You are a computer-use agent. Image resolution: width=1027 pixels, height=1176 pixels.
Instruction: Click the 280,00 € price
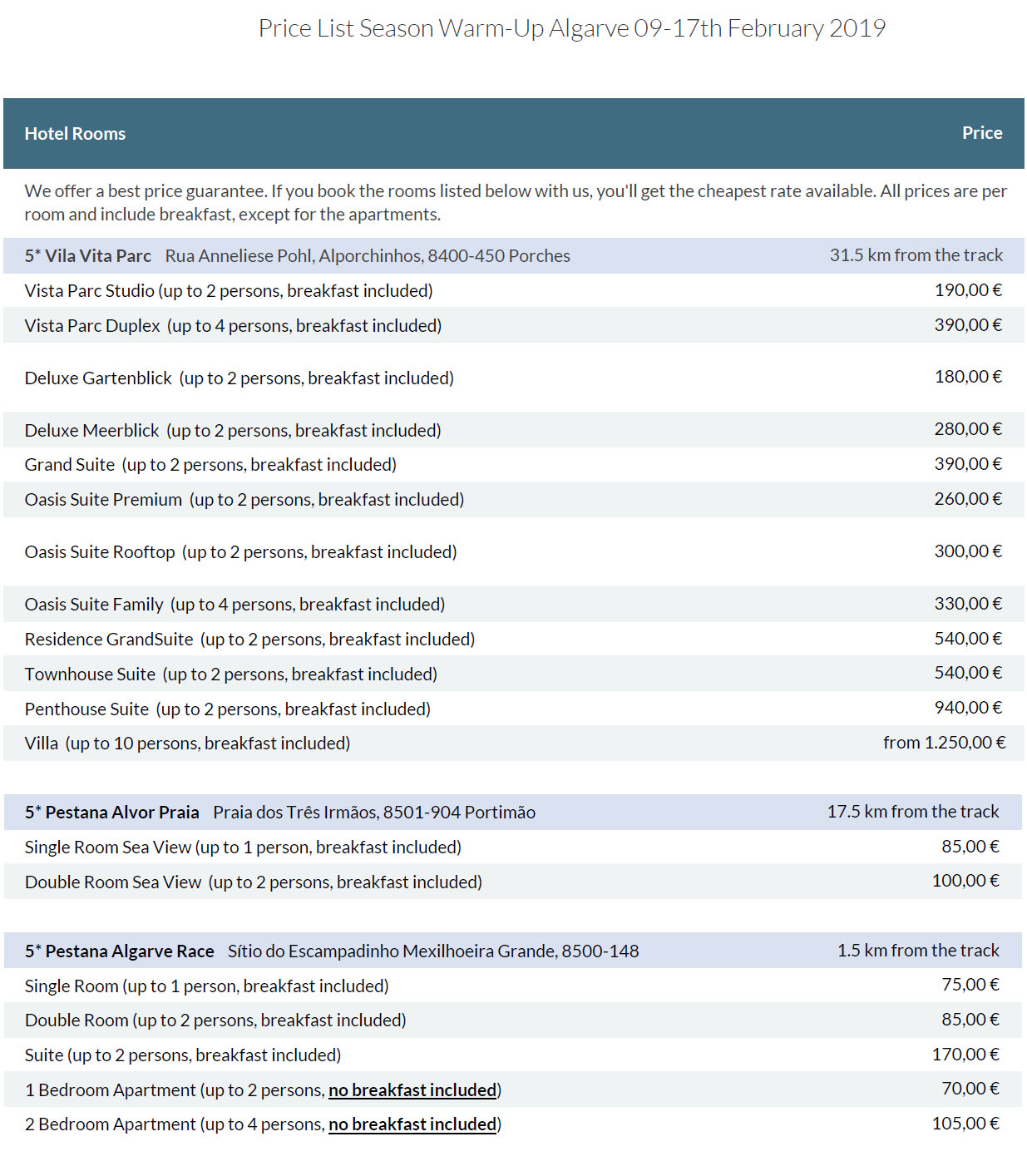969,429
